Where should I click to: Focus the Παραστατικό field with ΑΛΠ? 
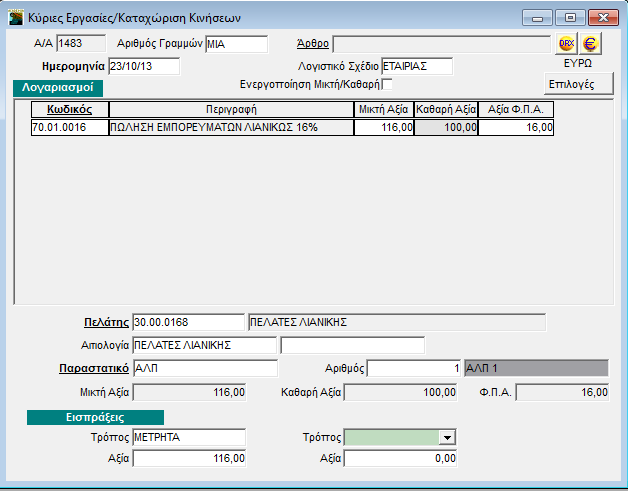tap(205, 368)
